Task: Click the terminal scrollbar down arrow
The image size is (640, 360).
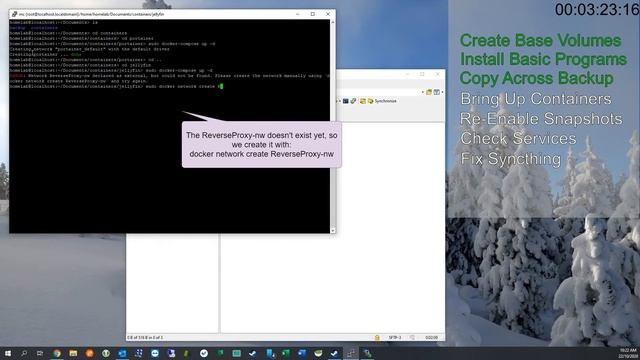Action: (x=333, y=231)
